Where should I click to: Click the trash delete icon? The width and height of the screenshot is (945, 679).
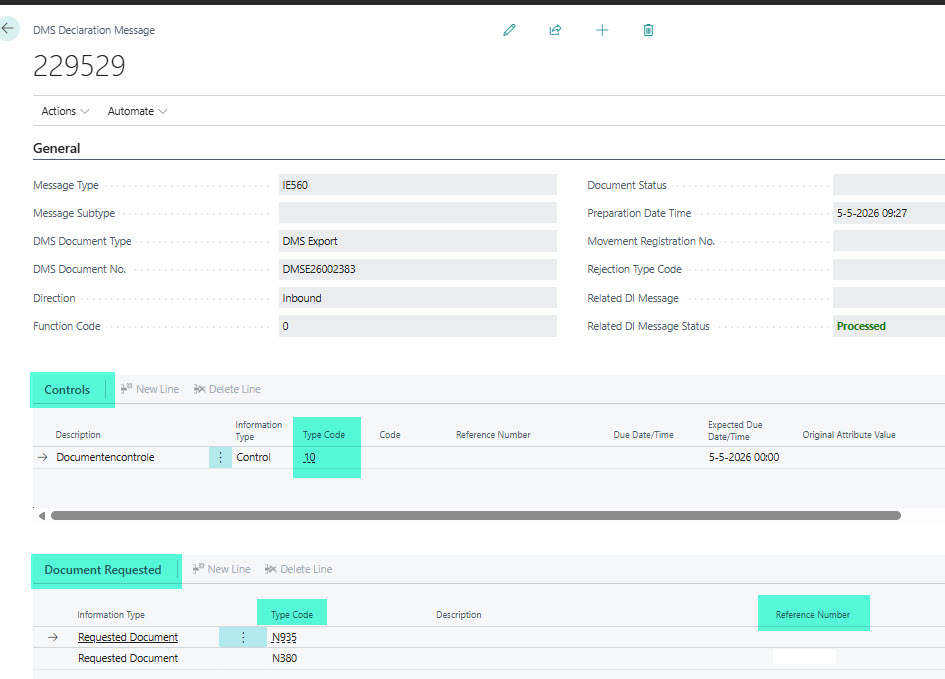(x=648, y=30)
